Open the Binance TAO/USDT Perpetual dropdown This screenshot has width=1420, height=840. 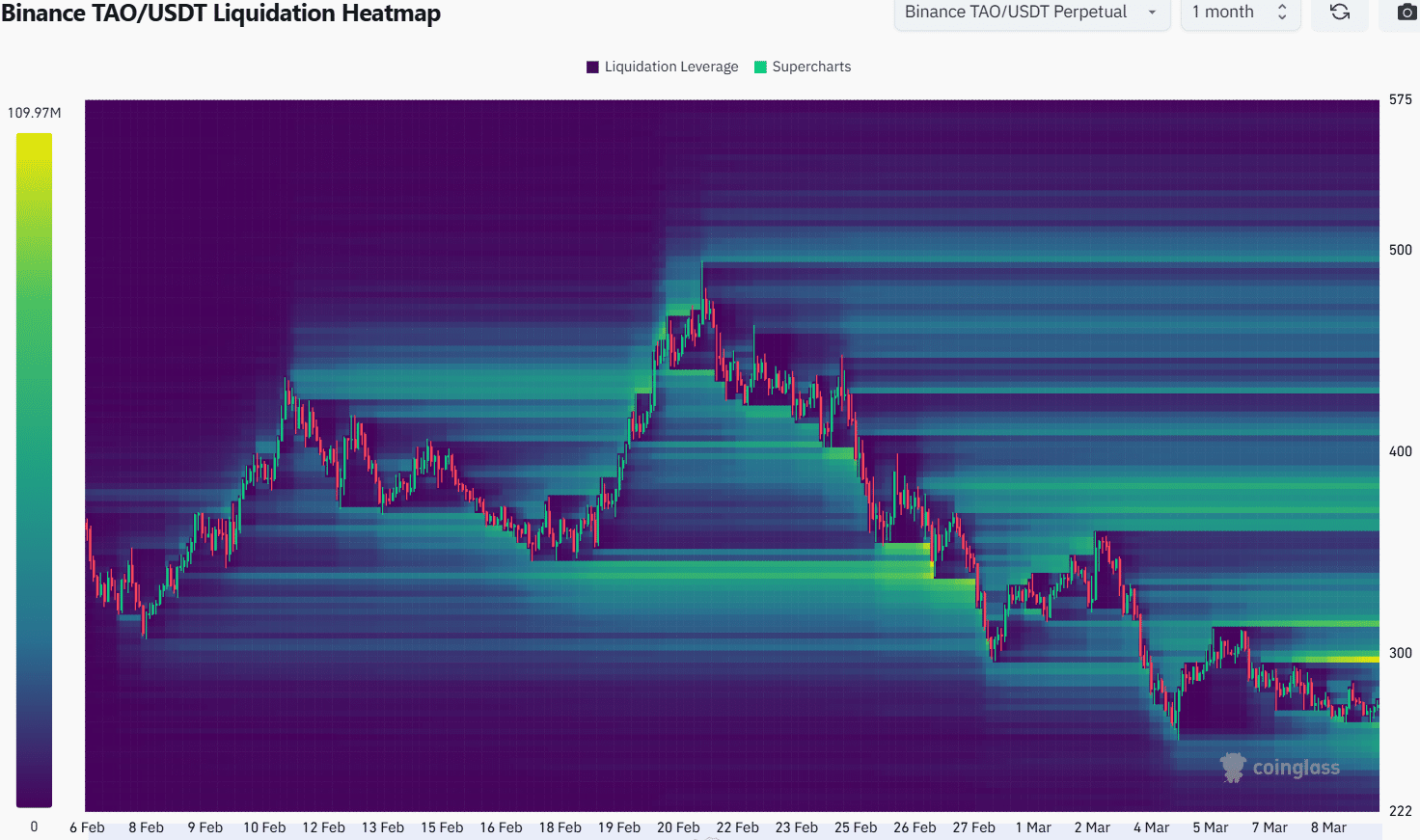(1032, 13)
